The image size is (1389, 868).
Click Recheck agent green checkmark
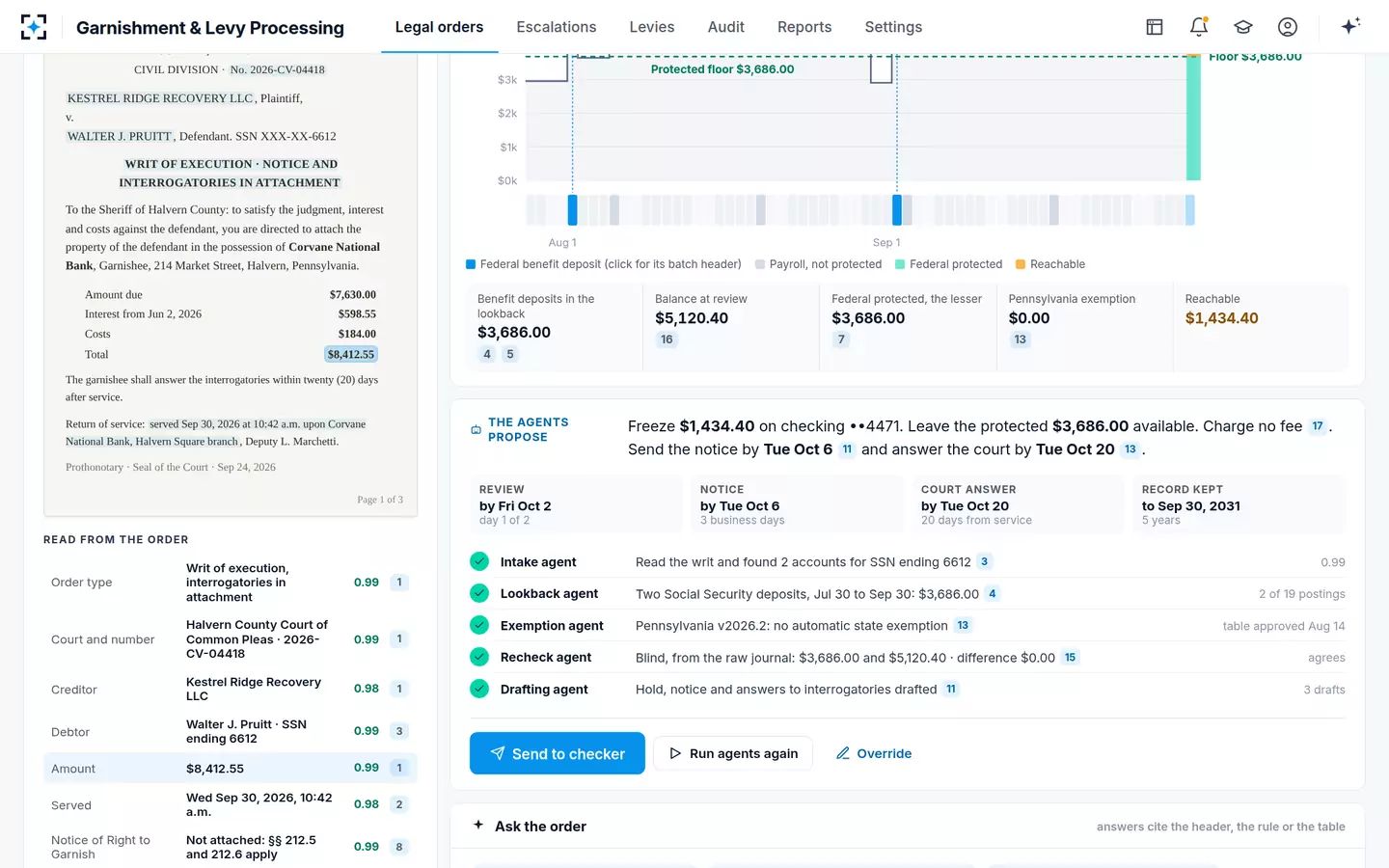(479, 657)
